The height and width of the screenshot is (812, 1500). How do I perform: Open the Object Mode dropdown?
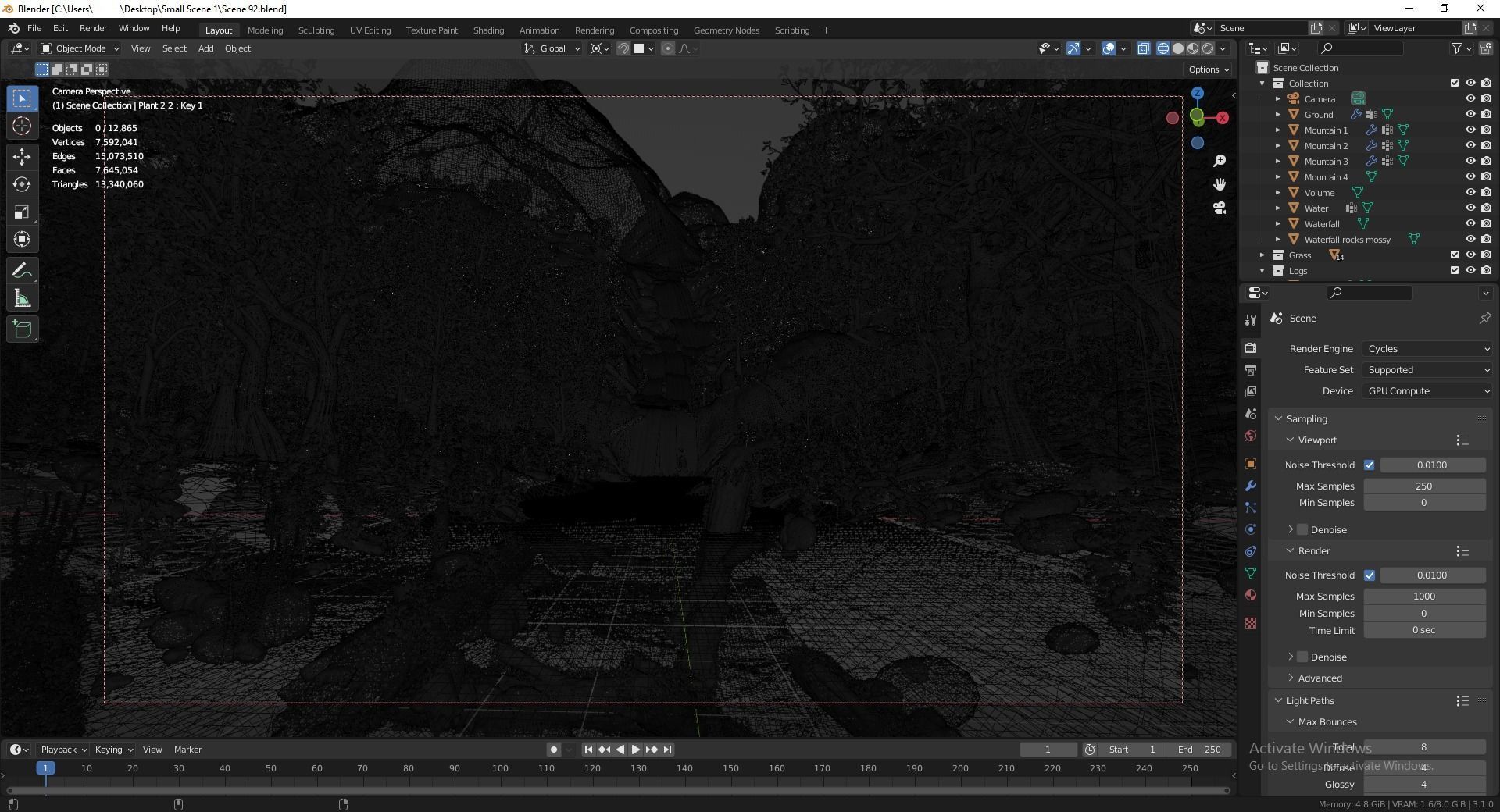coord(80,48)
